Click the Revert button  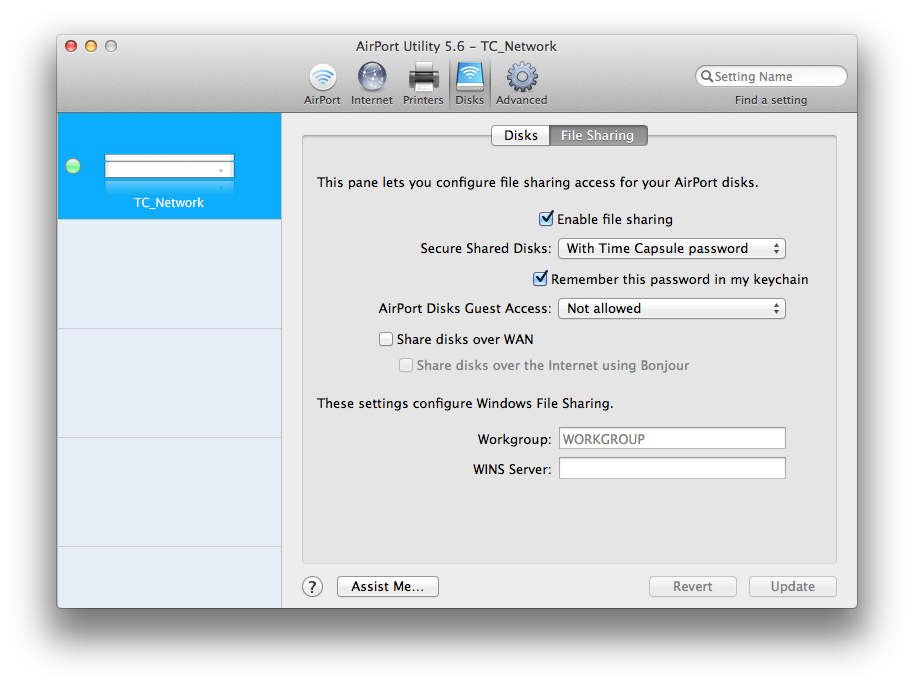click(692, 587)
